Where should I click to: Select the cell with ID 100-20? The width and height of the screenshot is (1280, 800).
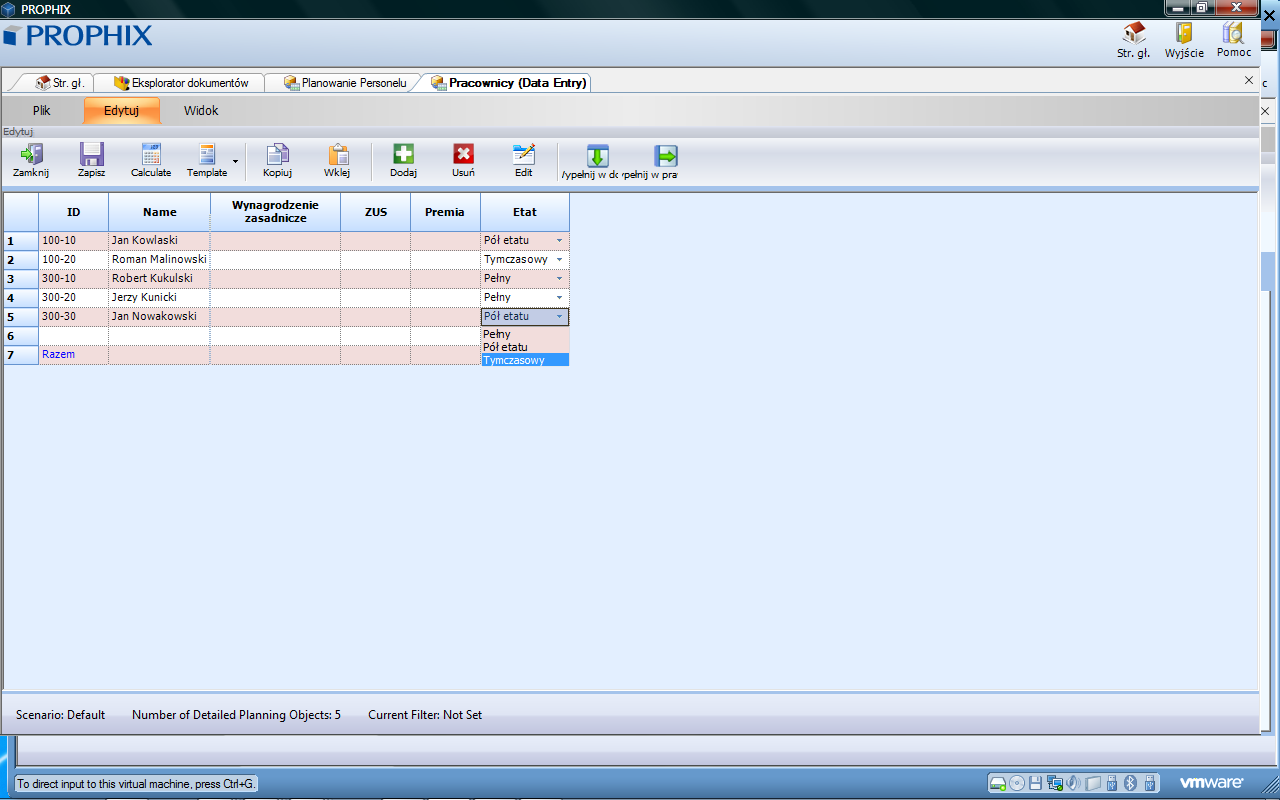[x=74, y=260]
